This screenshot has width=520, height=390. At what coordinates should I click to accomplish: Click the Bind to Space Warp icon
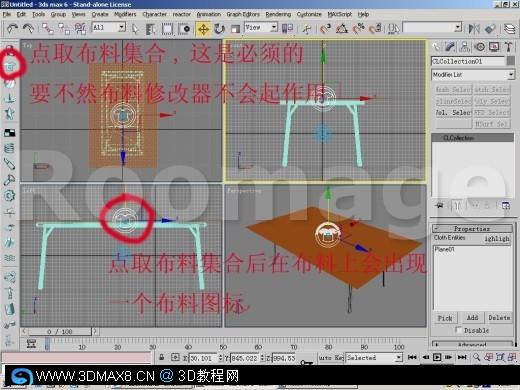80,29
